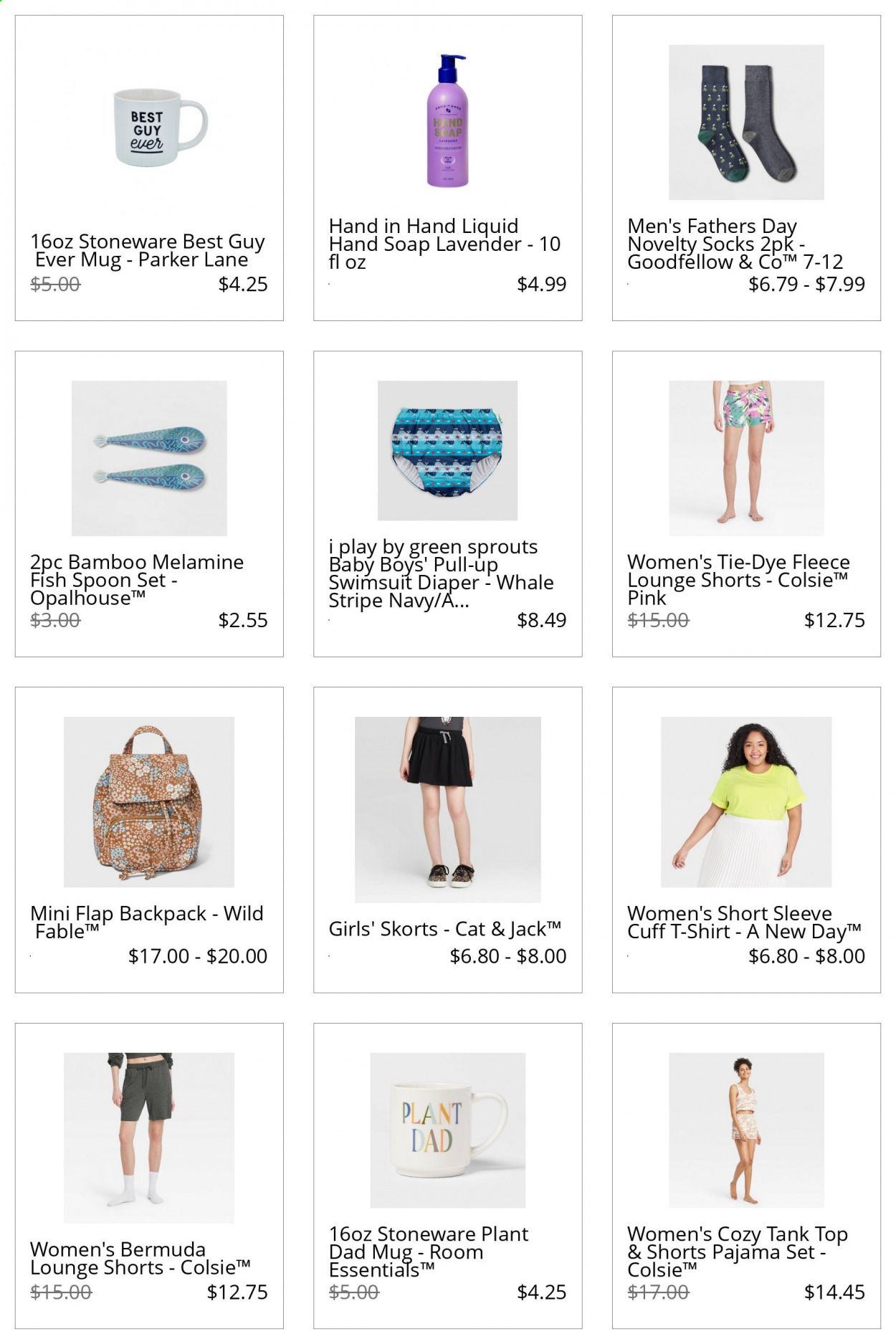Open the Plant Dad mug image
Screen dimensions: 896x1344
click(447, 1130)
